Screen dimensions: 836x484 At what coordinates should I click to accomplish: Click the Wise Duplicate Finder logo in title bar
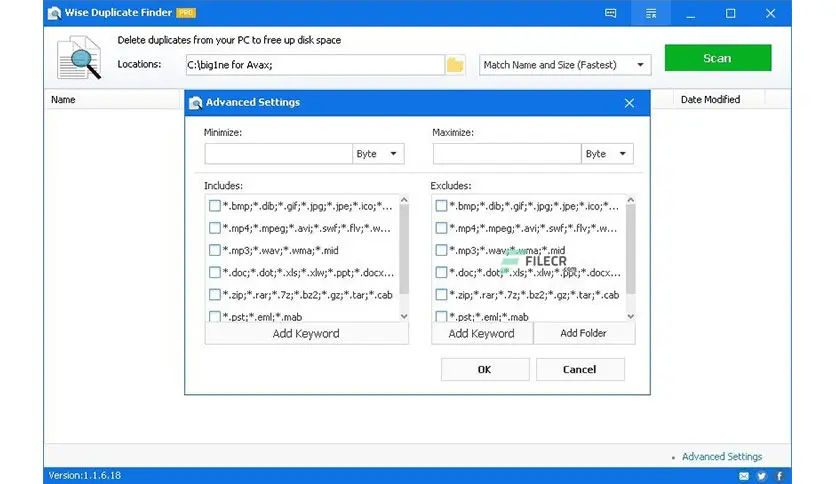click(x=54, y=13)
